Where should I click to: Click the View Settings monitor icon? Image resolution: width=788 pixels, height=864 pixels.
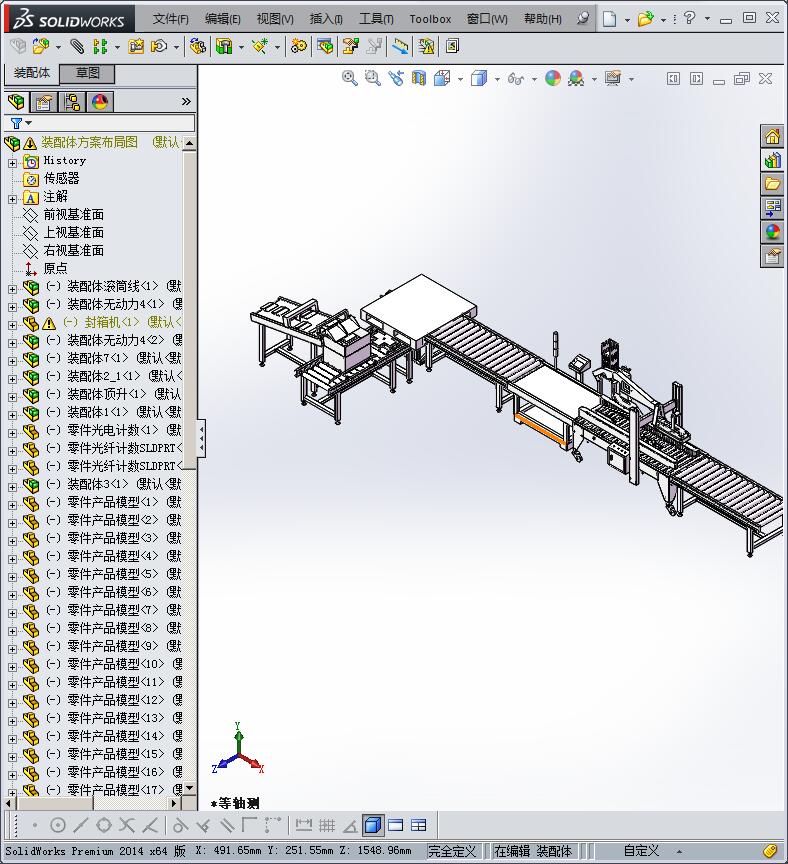pyautogui.click(x=613, y=78)
